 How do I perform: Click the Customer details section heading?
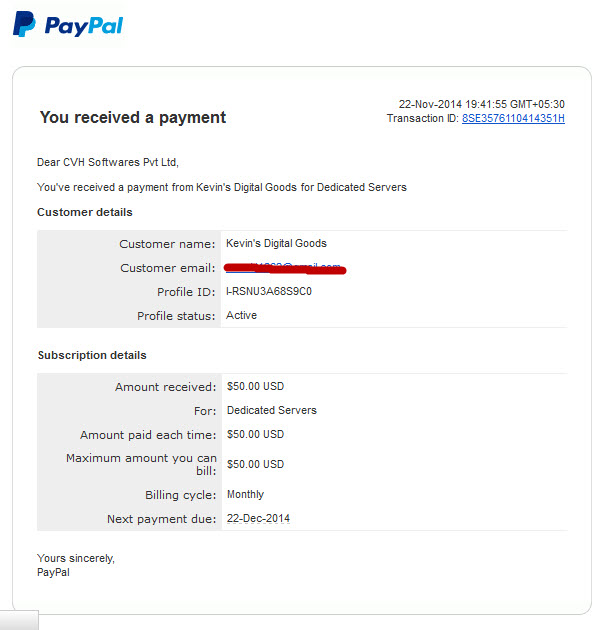(85, 212)
